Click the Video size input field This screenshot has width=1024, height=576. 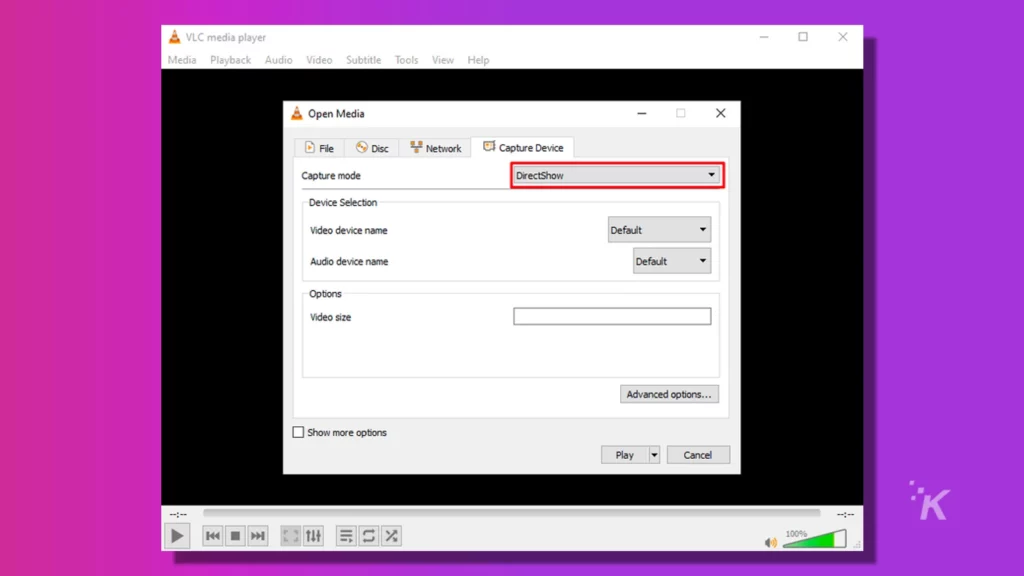[612, 317]
